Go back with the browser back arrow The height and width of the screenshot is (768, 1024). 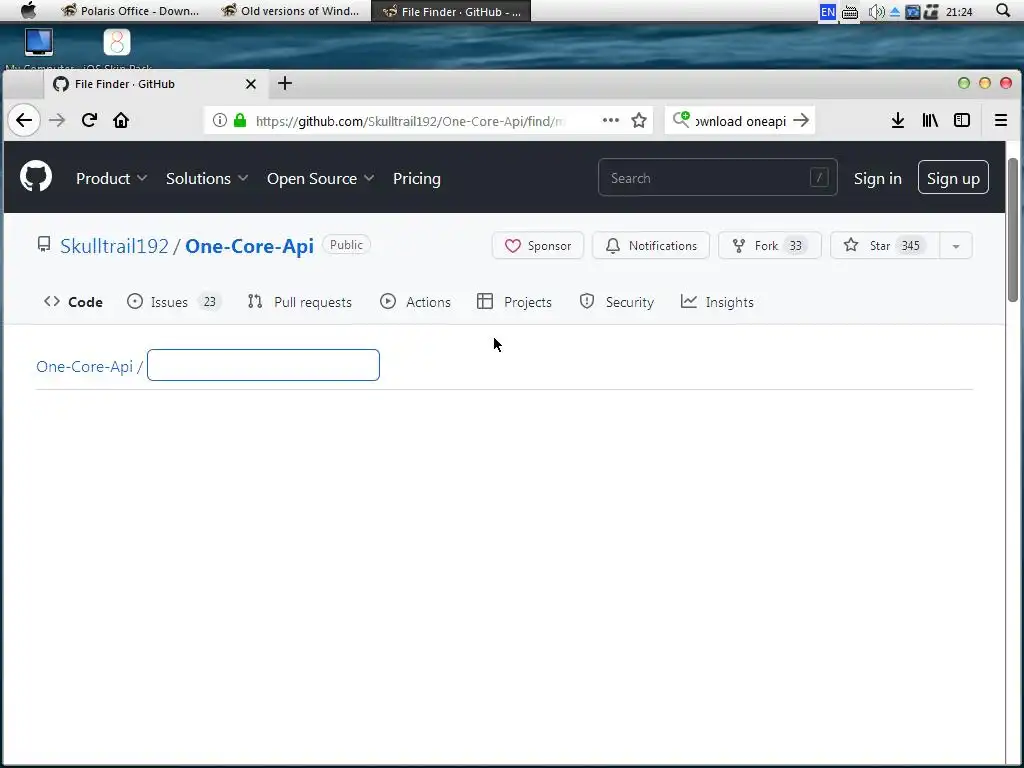pos(24,120)
